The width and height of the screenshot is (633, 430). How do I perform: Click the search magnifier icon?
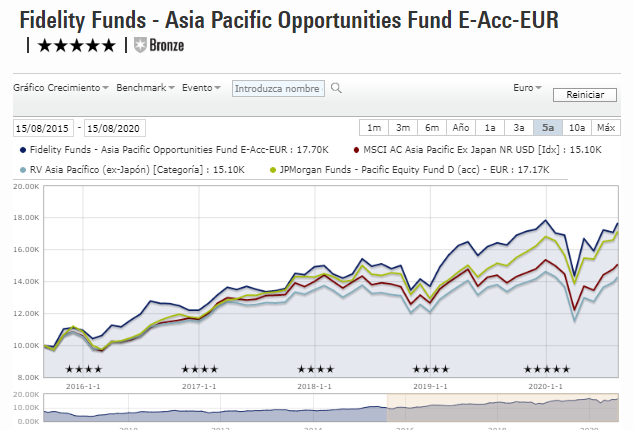(x=336, y=88)
